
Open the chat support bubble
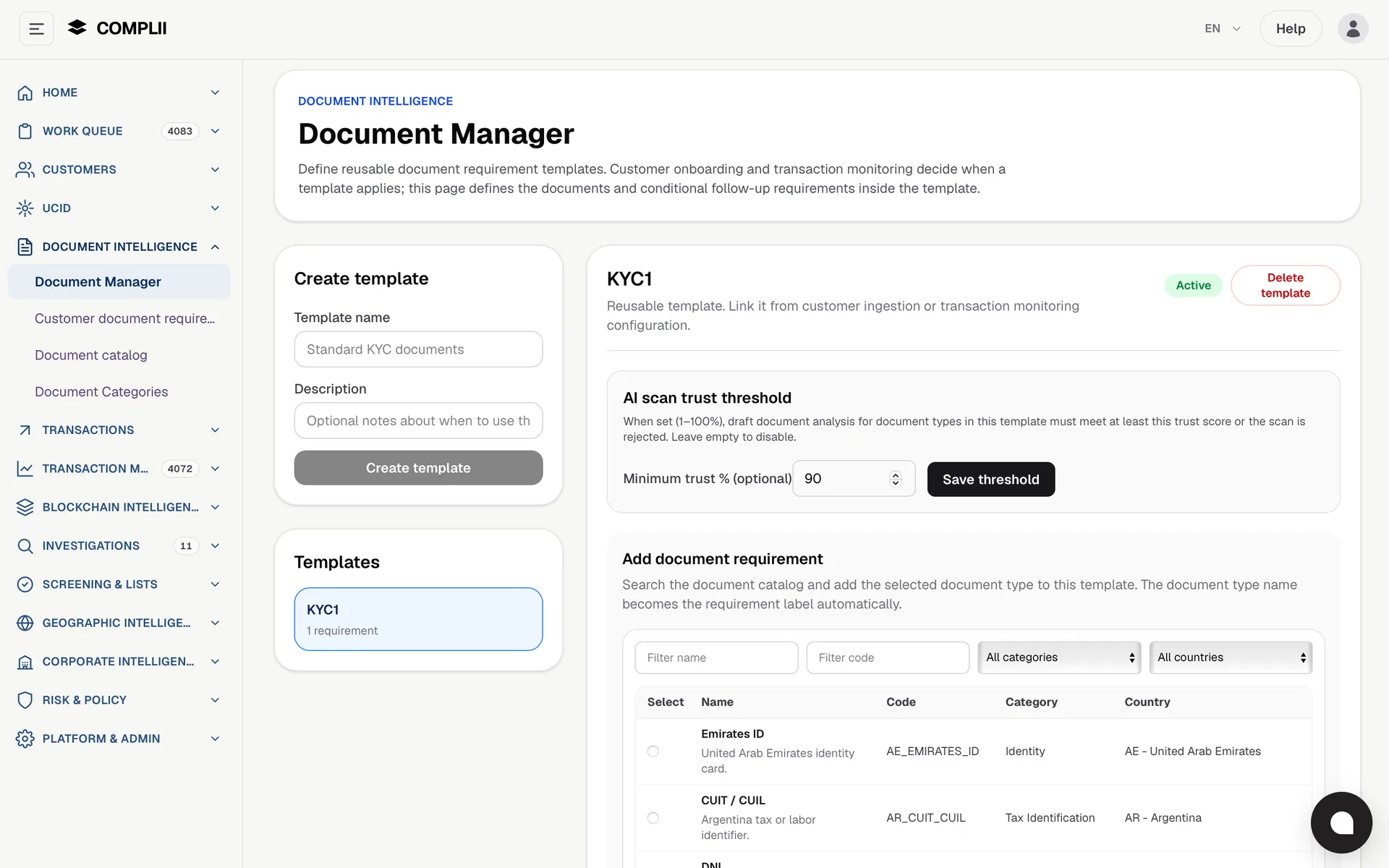pos(1341,822)
